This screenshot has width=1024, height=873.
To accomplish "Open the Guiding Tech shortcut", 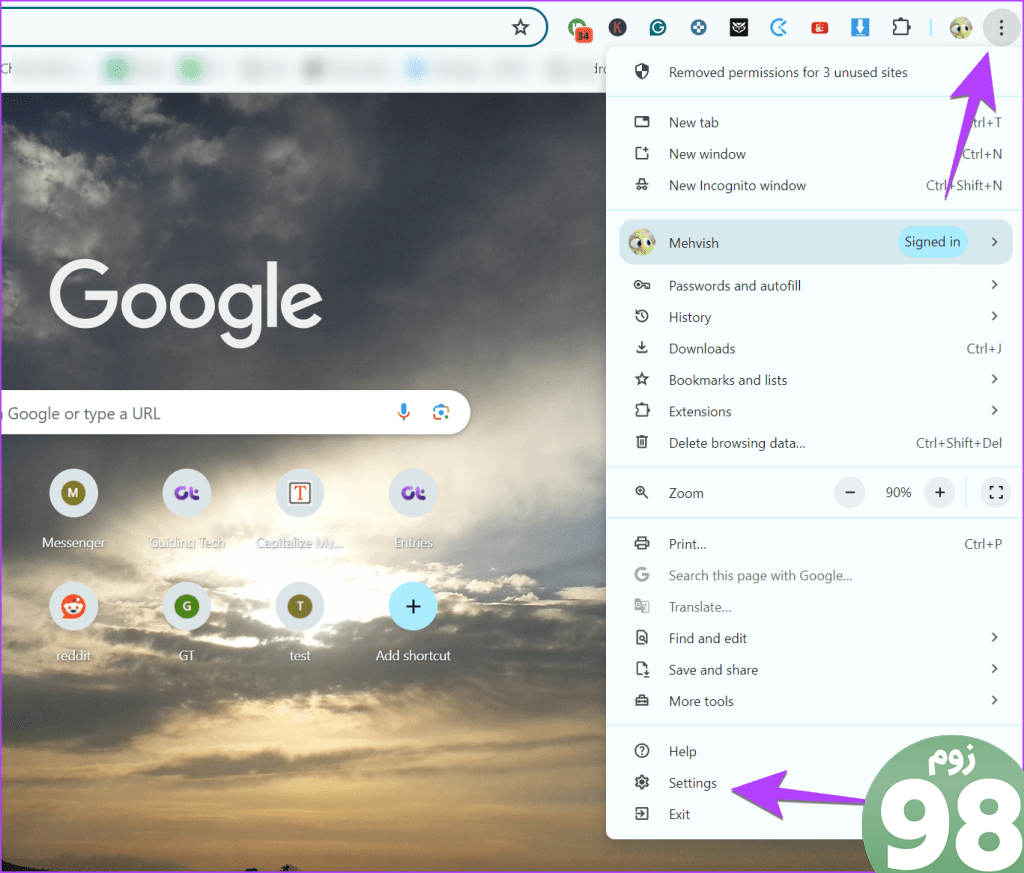I will click(x=187, y=509).
